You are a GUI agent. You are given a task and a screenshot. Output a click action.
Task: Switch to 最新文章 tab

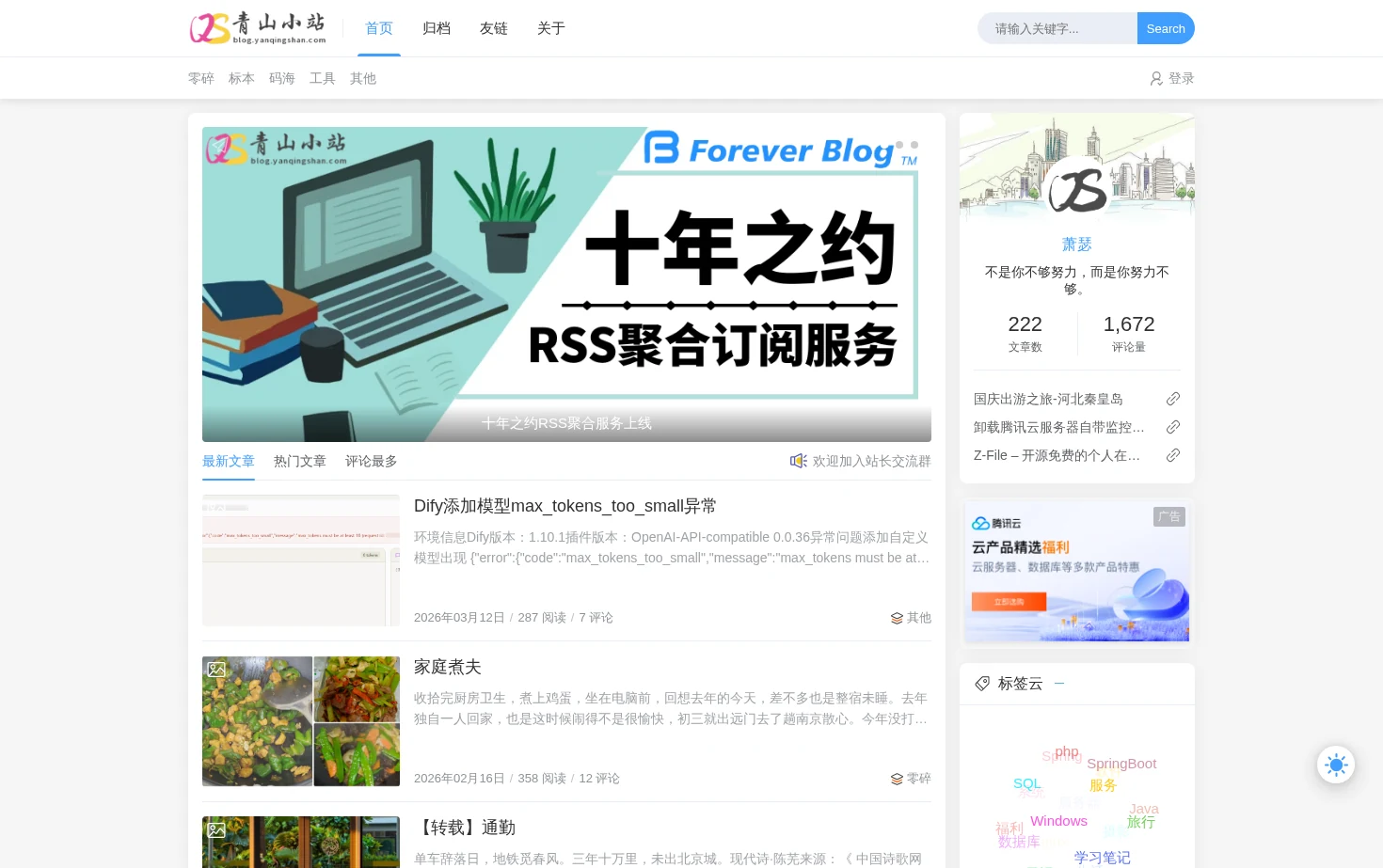point(229,461)
